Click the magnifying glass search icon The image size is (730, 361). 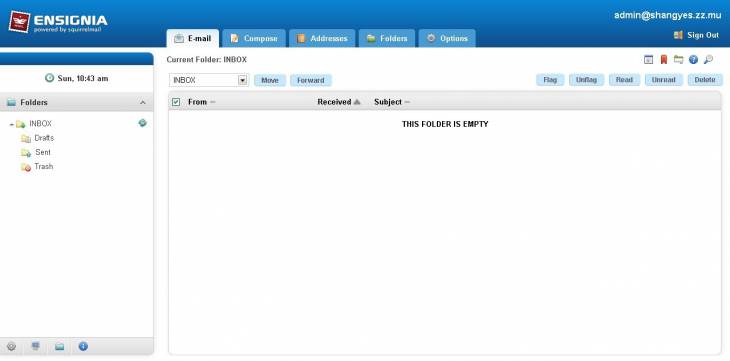click(708, 60)
